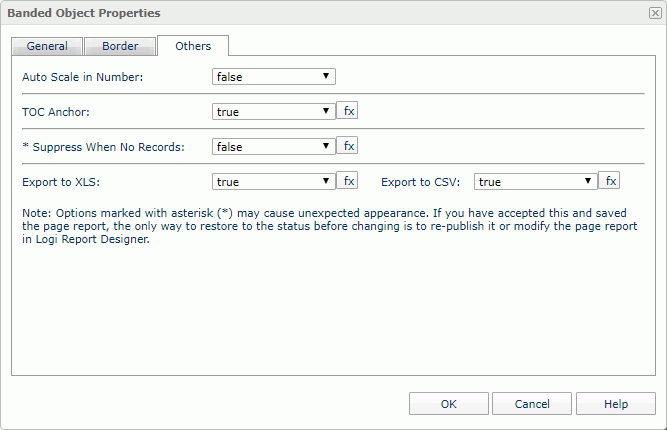
Task: Close the Banded Object Properties dialog
Action: 654,13
